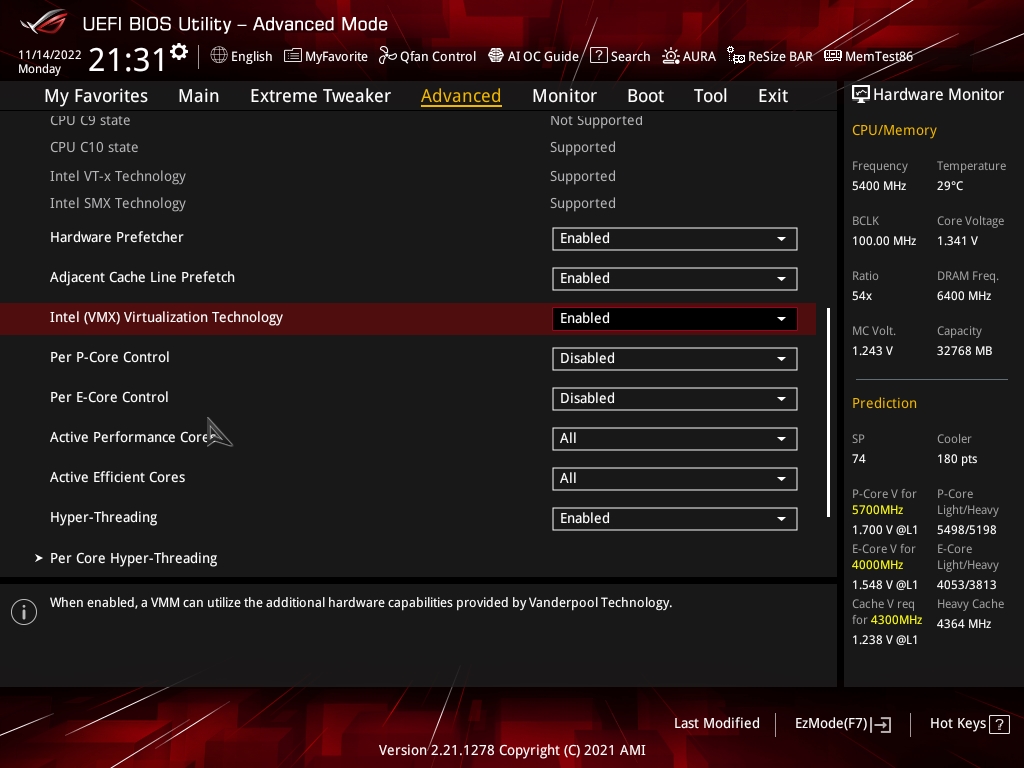Click the 180 pts Cooler value
The image size is (1024, 768).
(957, 459)
